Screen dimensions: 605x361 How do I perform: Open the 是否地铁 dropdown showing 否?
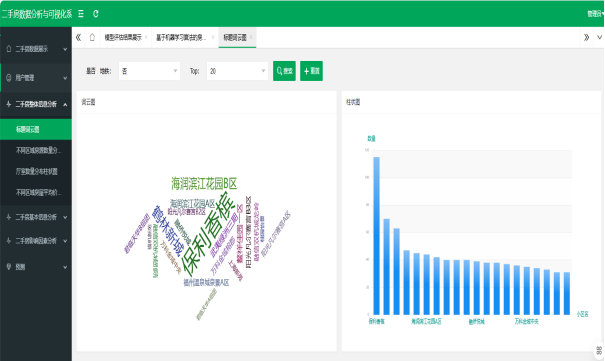tap(149, 71)
